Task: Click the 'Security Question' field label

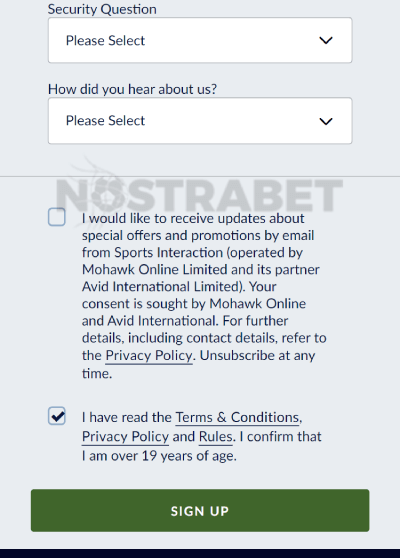Action: (102, 9)
